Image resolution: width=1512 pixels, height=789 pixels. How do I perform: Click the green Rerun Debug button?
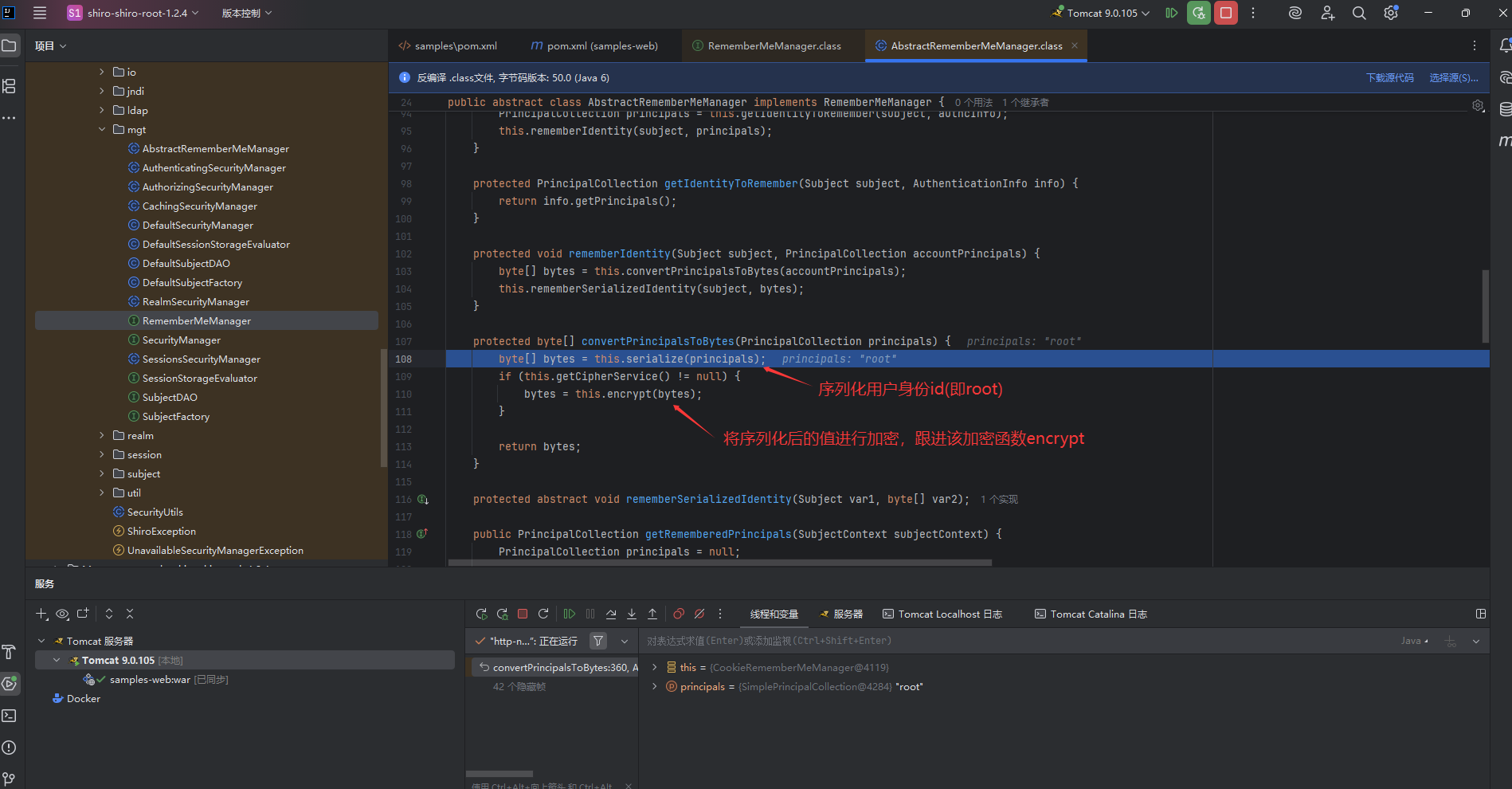point(1198,13)
